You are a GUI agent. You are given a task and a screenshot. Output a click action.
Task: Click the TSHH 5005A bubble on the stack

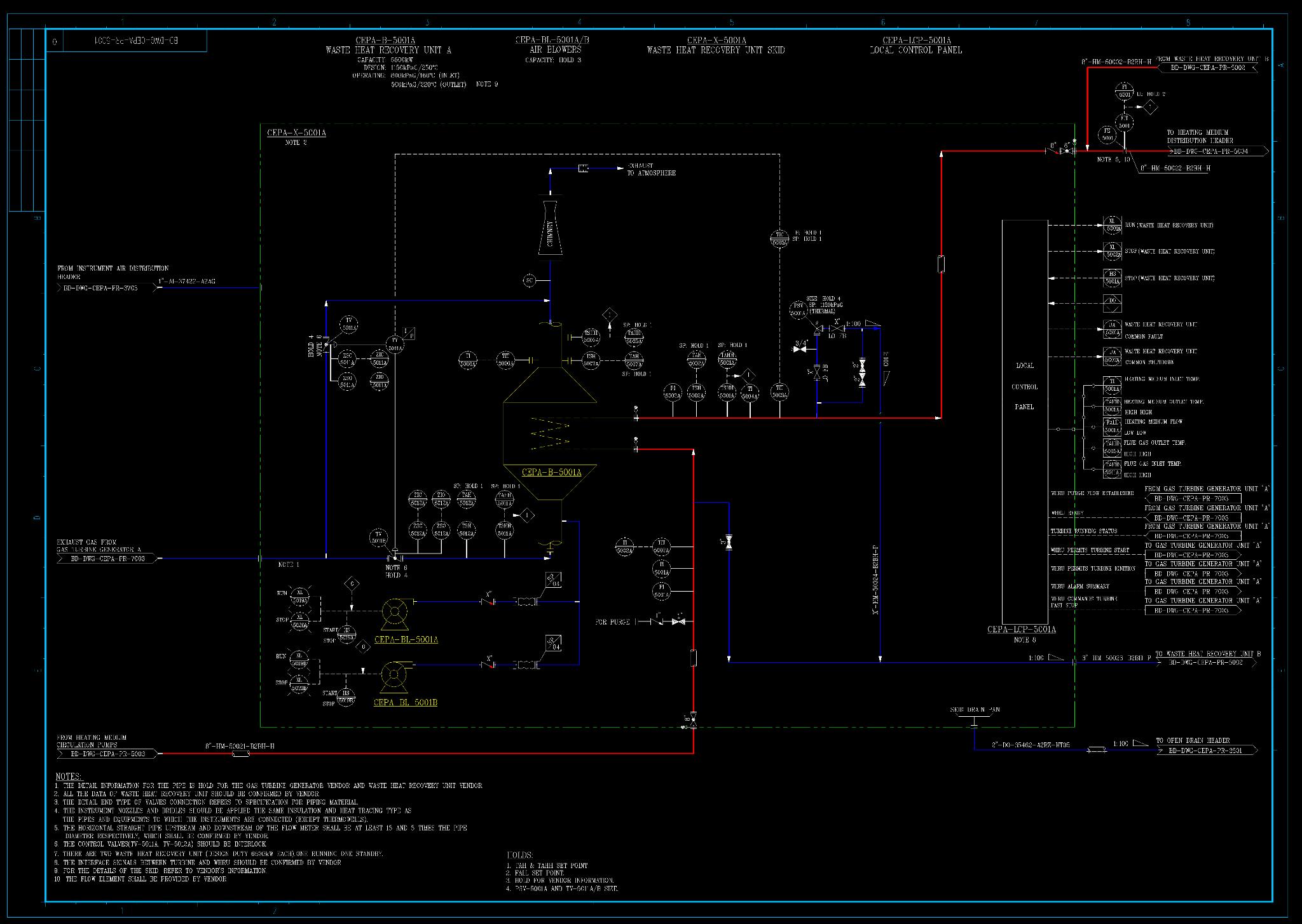tap(591, 336)
